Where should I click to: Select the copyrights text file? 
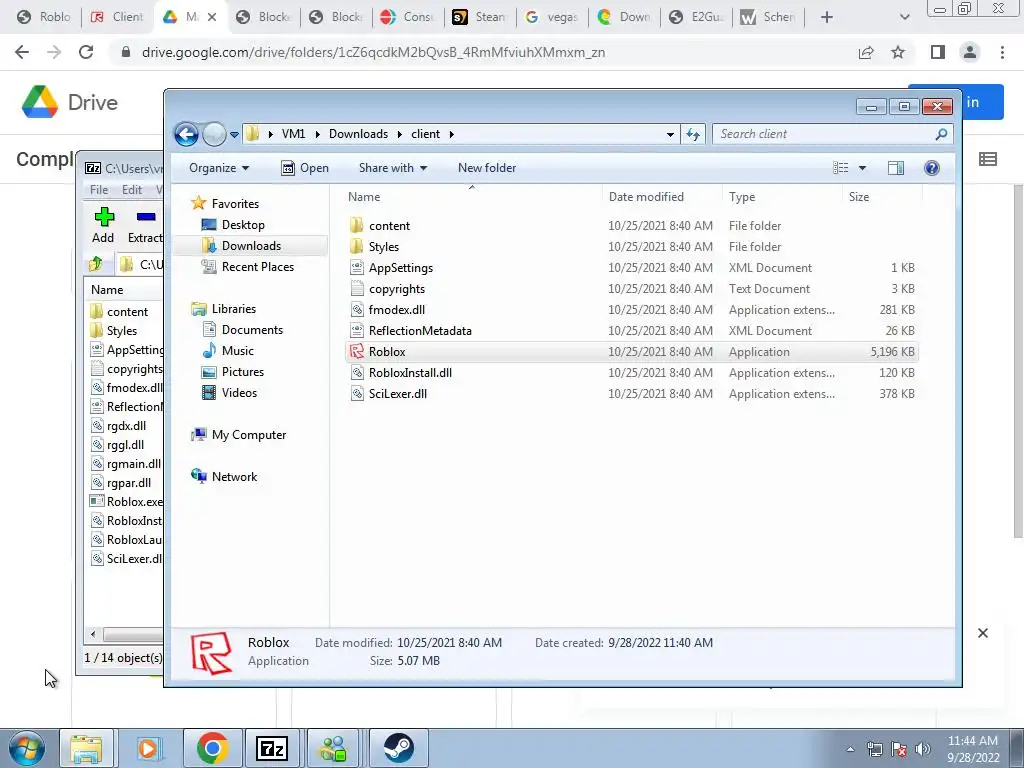click(x=632, y=289)
